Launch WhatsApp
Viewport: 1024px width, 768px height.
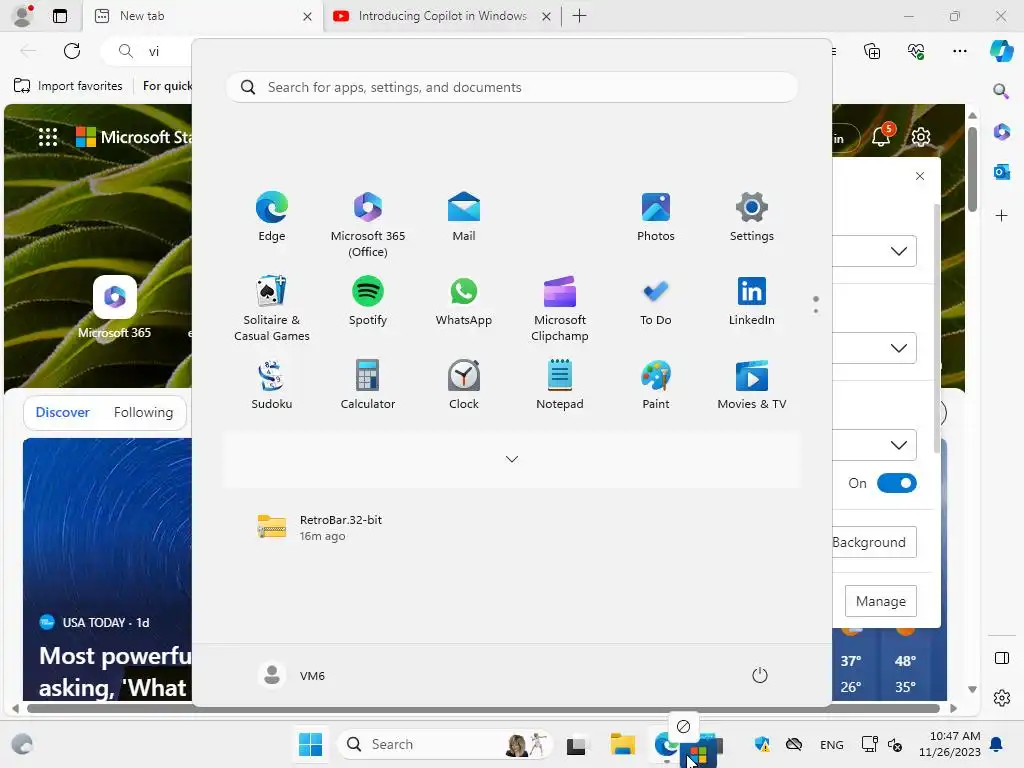point(464,301)
